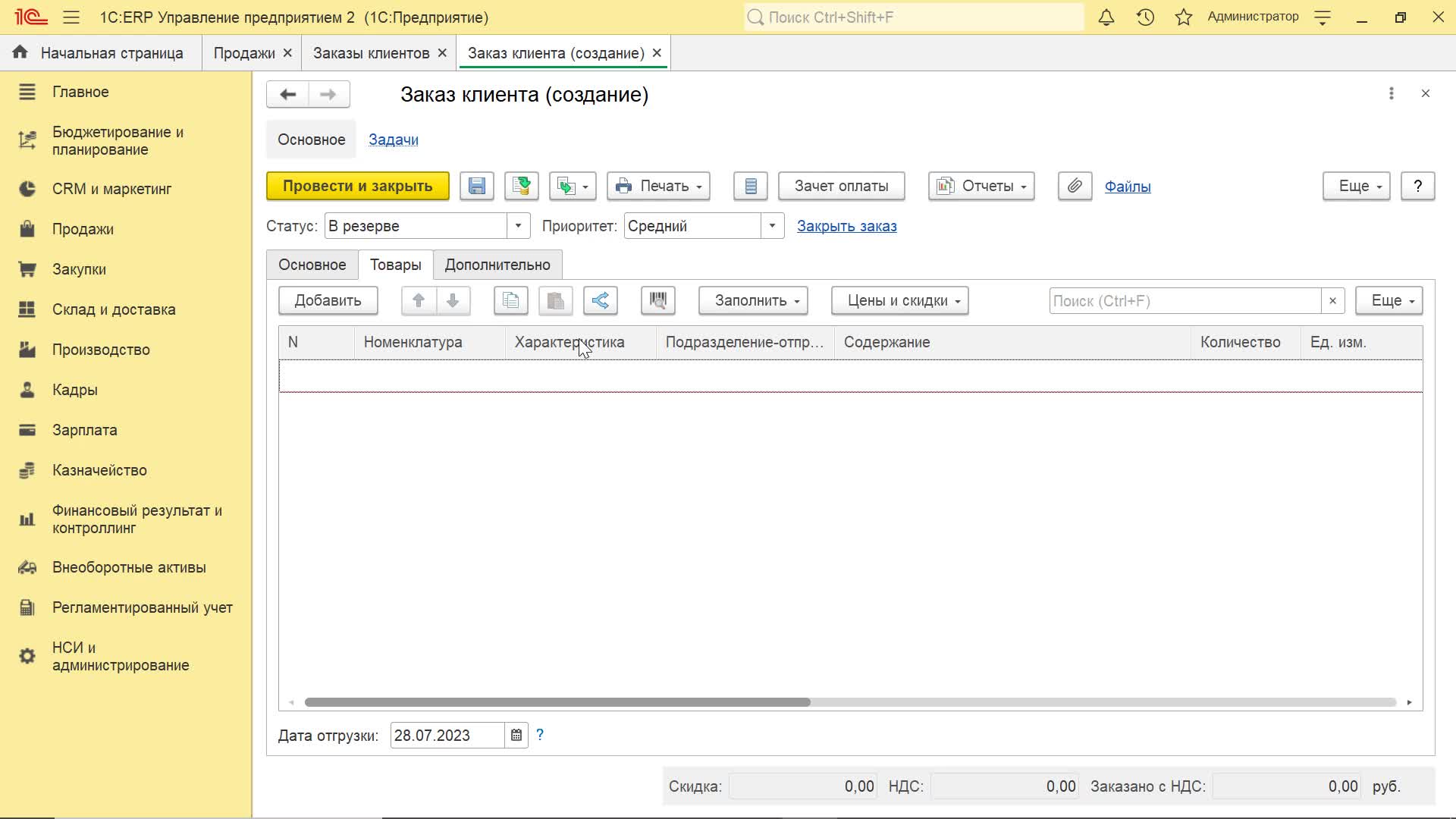Viewport: 1456px width, 819px height.
Task: Expand the Приоритет dropdown
Action: tap(772, 226)
